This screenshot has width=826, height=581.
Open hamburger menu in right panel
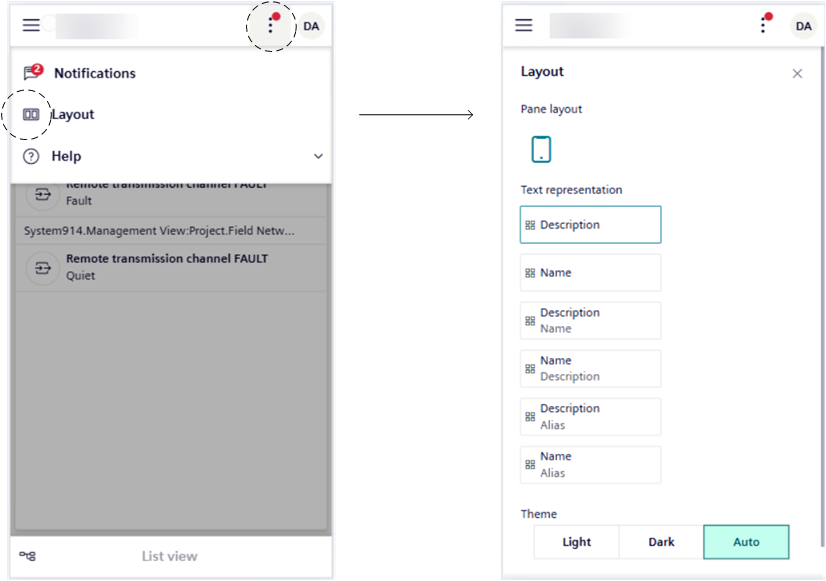[x=524, y=26]
